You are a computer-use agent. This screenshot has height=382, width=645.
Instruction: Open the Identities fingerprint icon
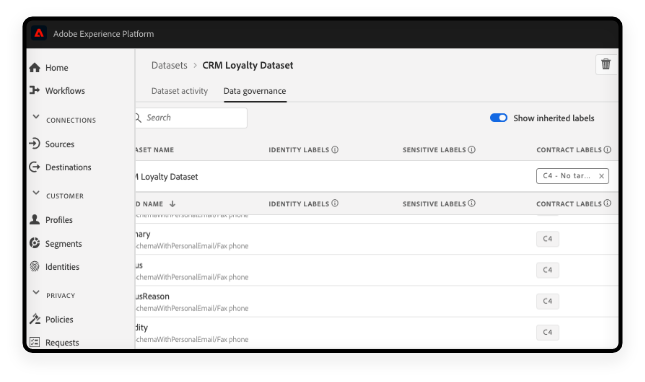(35, 266)
